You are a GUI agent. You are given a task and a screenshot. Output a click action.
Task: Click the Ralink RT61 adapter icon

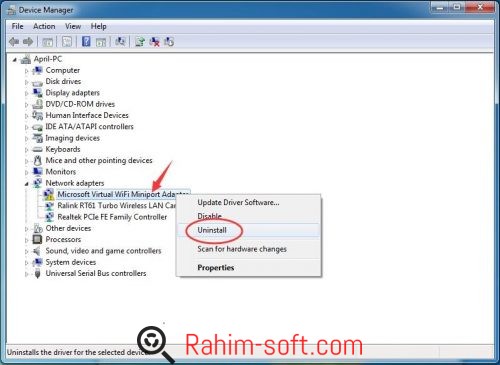(49, 206)
